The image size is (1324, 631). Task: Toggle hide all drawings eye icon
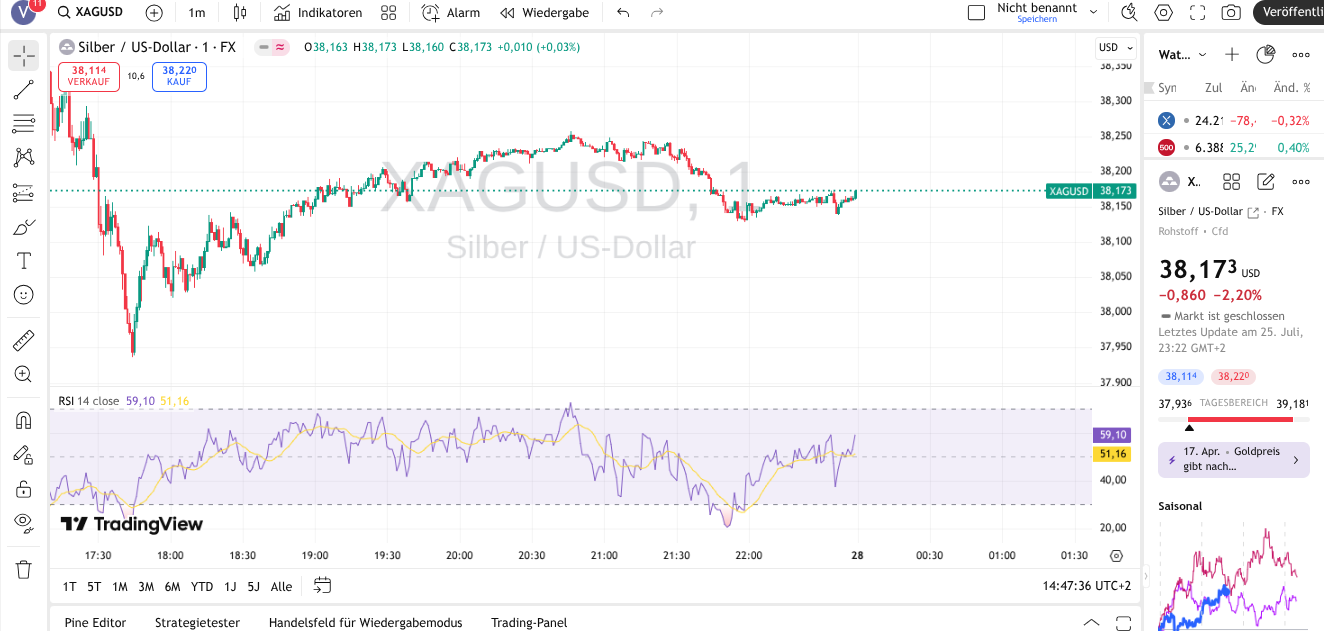(24, 522)
